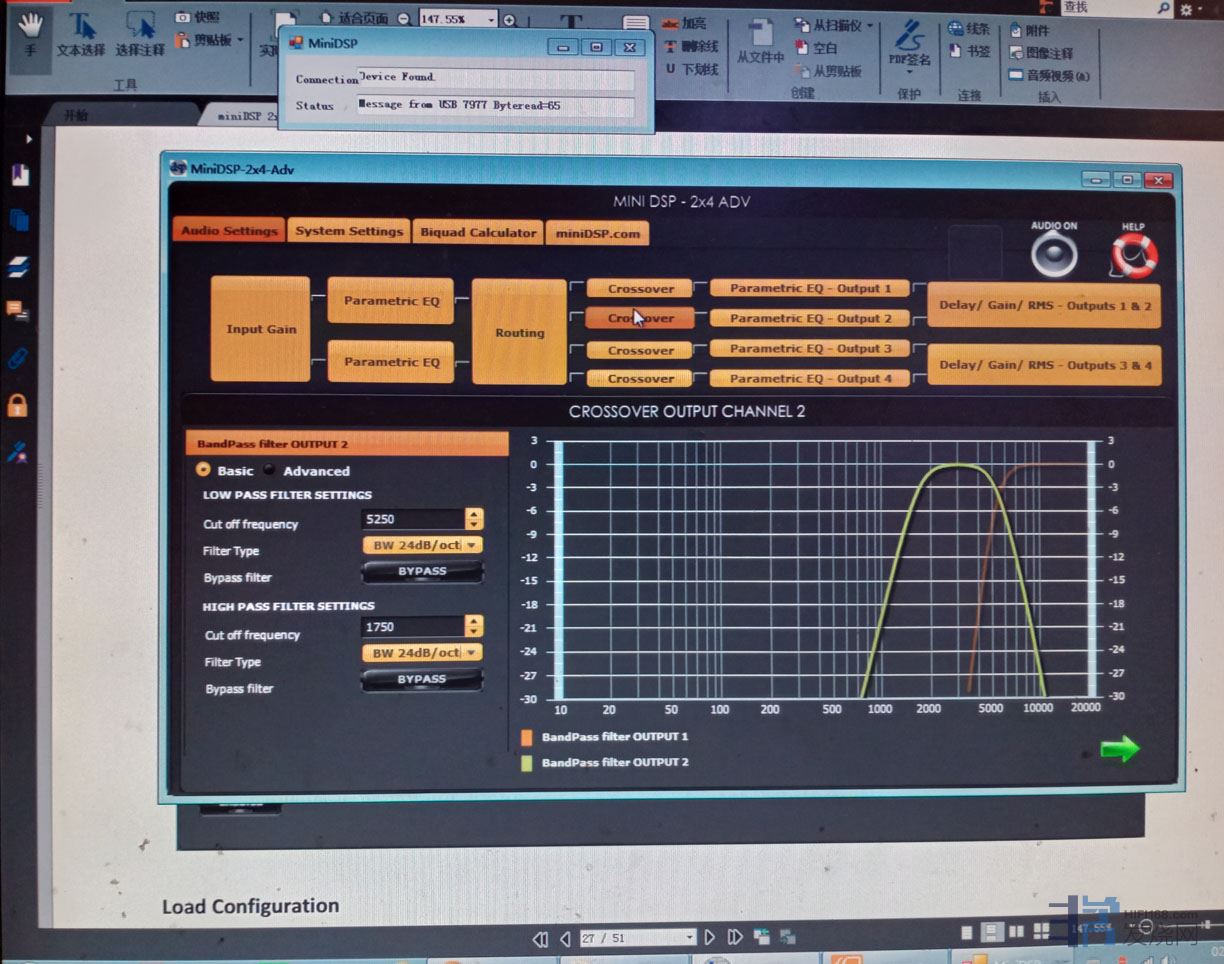
Task: Toggle Bypass for the low pass filter
Action: coord(422,572)
